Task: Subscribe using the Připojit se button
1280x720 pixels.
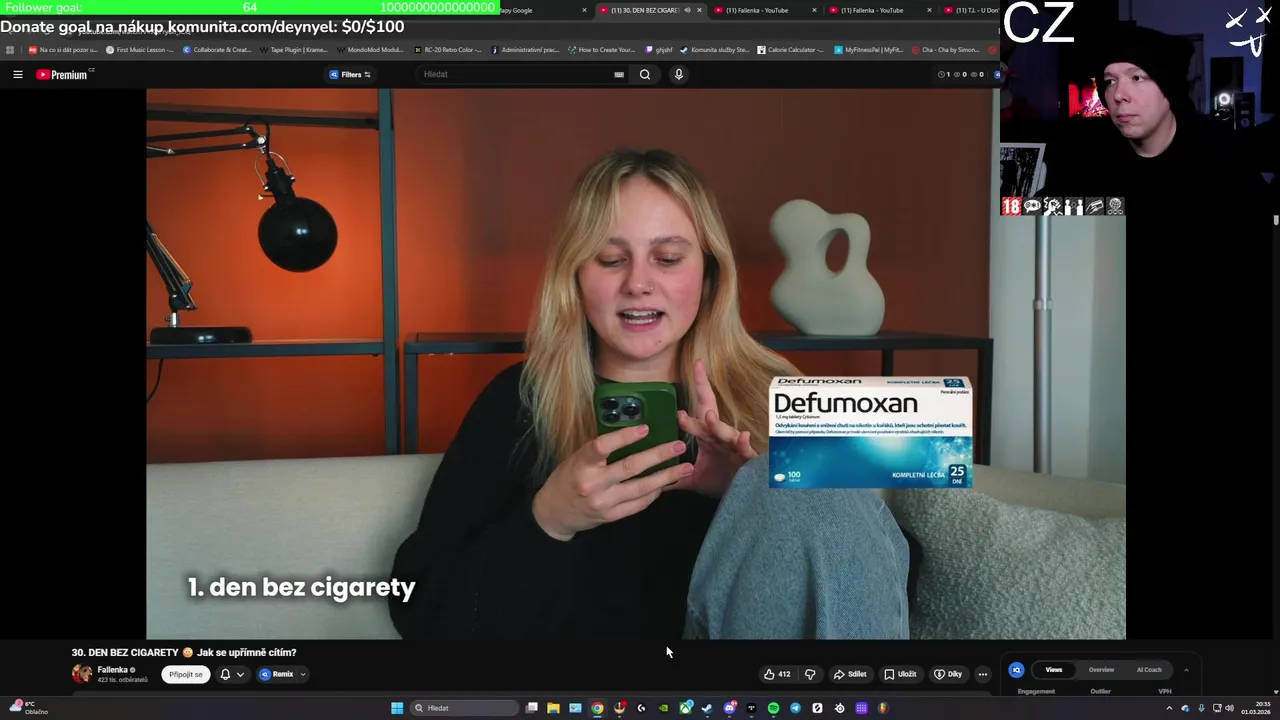Action: (x=186, y=674)
